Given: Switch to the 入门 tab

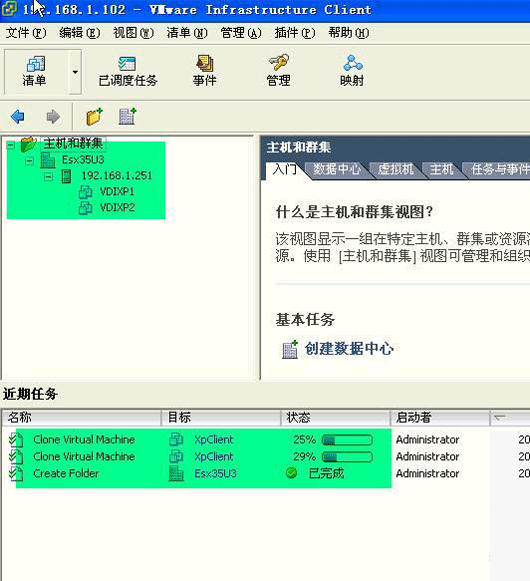Looking at the screenshot, I should (284, 169).
